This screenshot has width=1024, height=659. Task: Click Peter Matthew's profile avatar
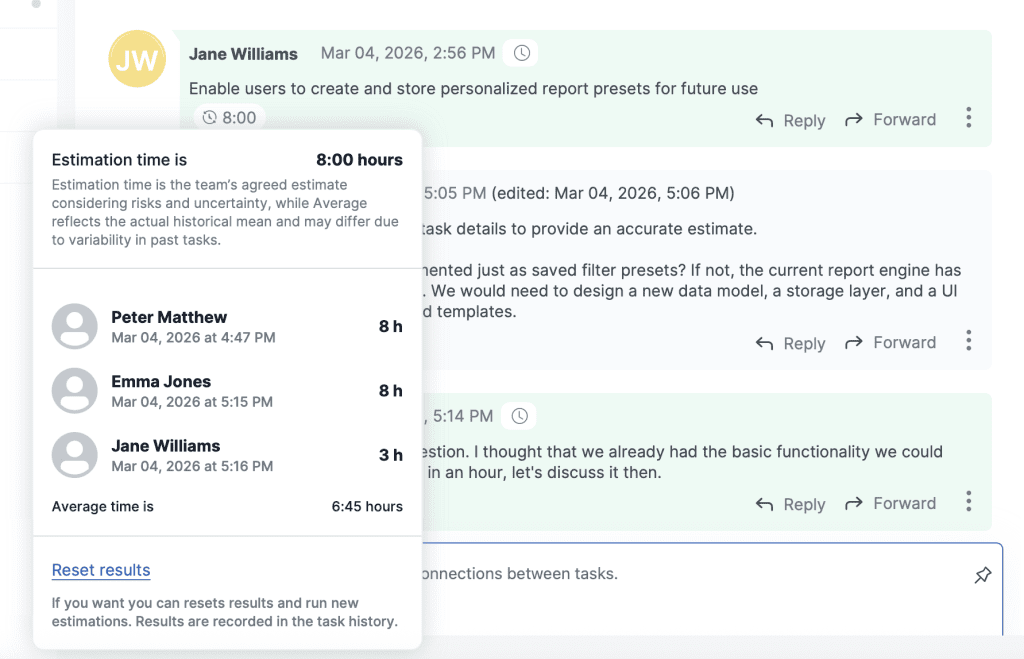pos(75,326)
